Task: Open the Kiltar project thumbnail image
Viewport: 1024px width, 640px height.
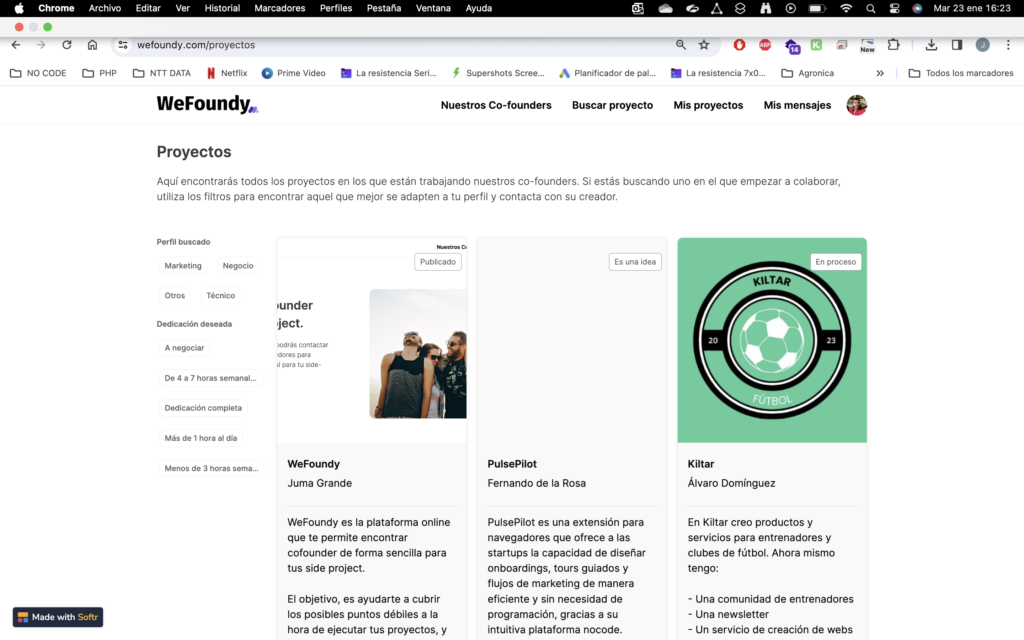Action: pos(772,340)
